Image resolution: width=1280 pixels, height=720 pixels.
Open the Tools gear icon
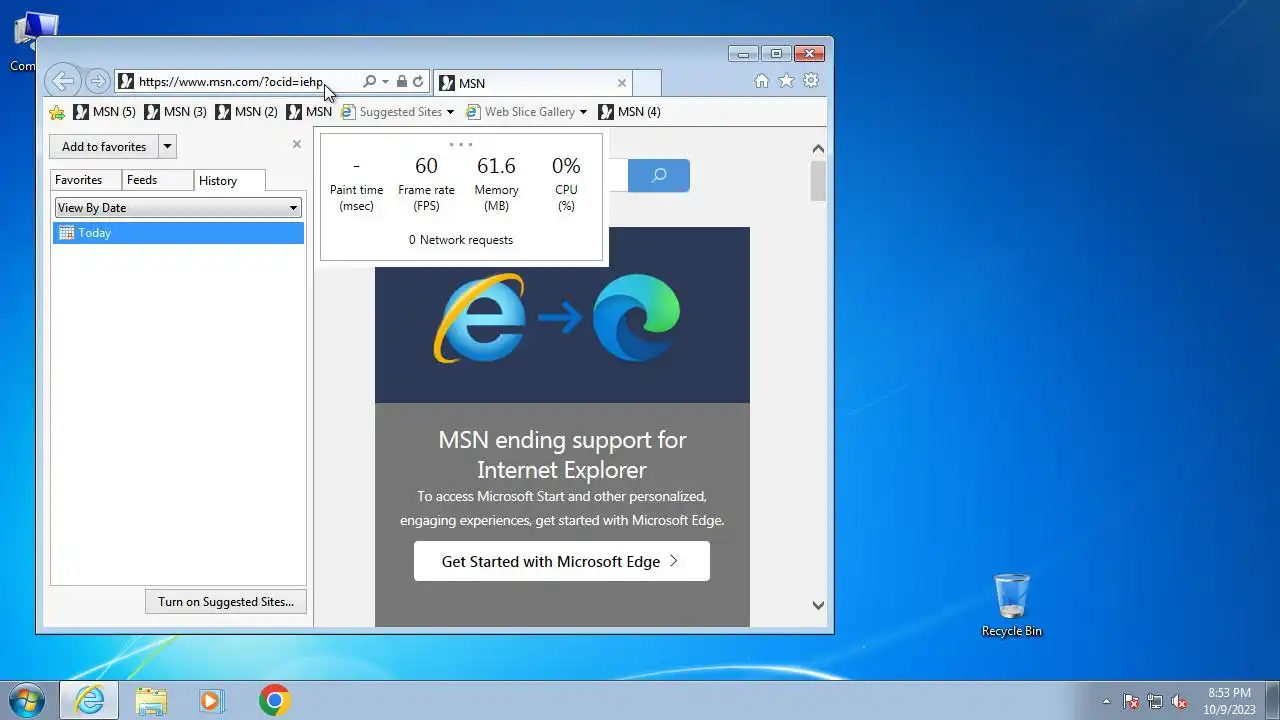coord(811,81)
